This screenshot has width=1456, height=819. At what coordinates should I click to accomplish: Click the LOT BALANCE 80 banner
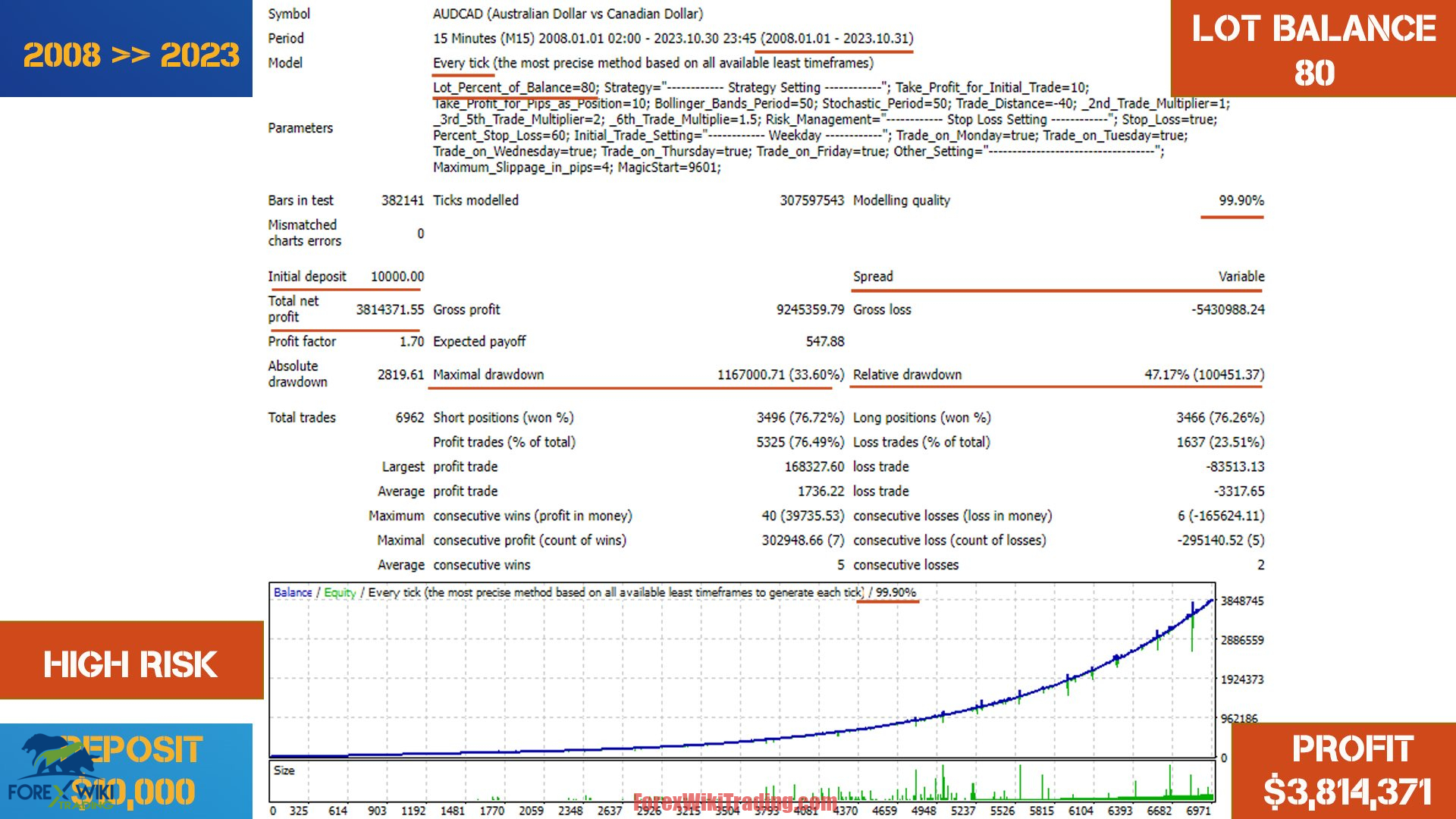click(x=1313, y=50)
